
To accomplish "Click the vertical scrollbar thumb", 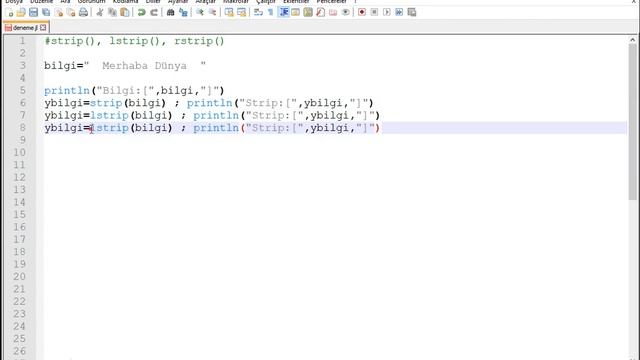I will click(x=632, y=122).
